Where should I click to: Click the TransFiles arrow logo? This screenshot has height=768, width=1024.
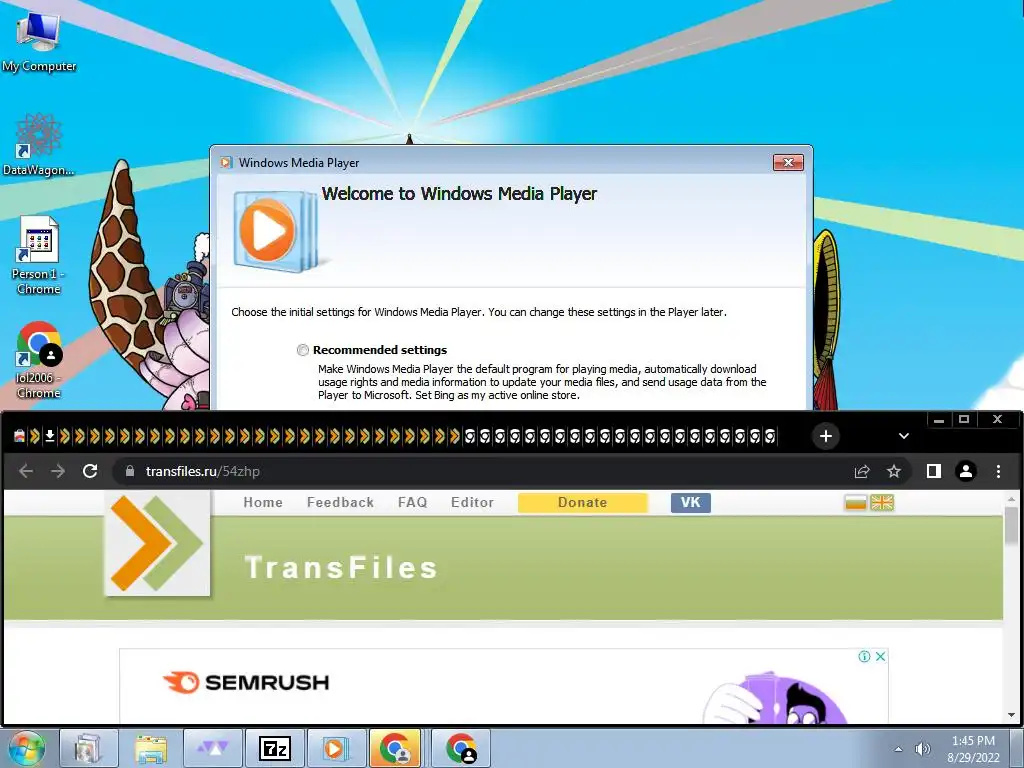(x=157, y=543)
